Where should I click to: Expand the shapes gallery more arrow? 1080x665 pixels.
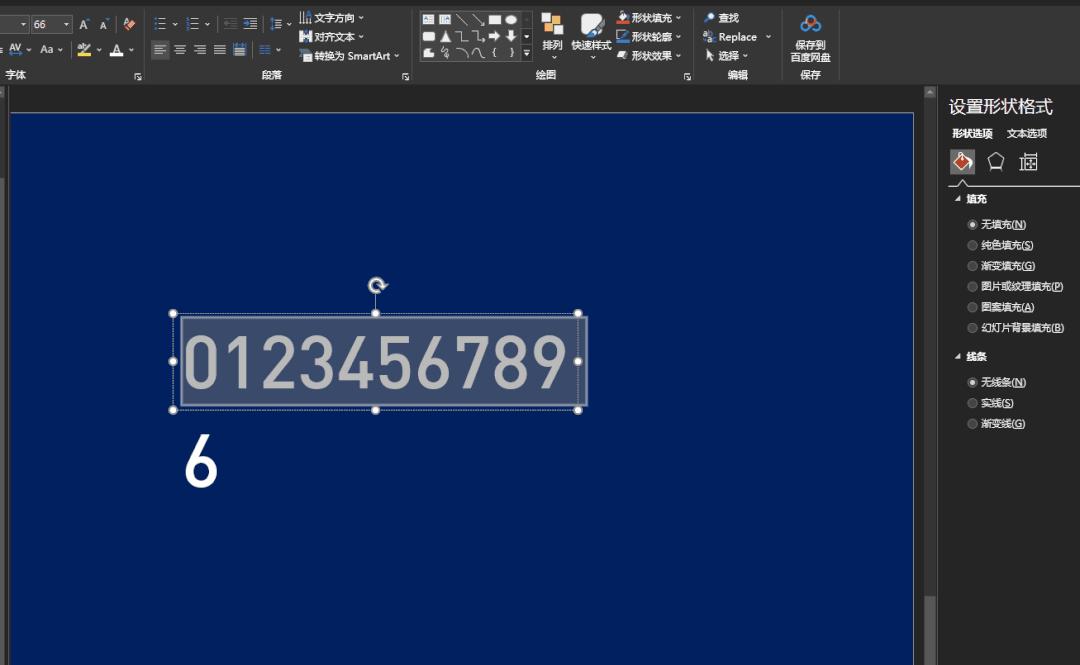[527, 52]
